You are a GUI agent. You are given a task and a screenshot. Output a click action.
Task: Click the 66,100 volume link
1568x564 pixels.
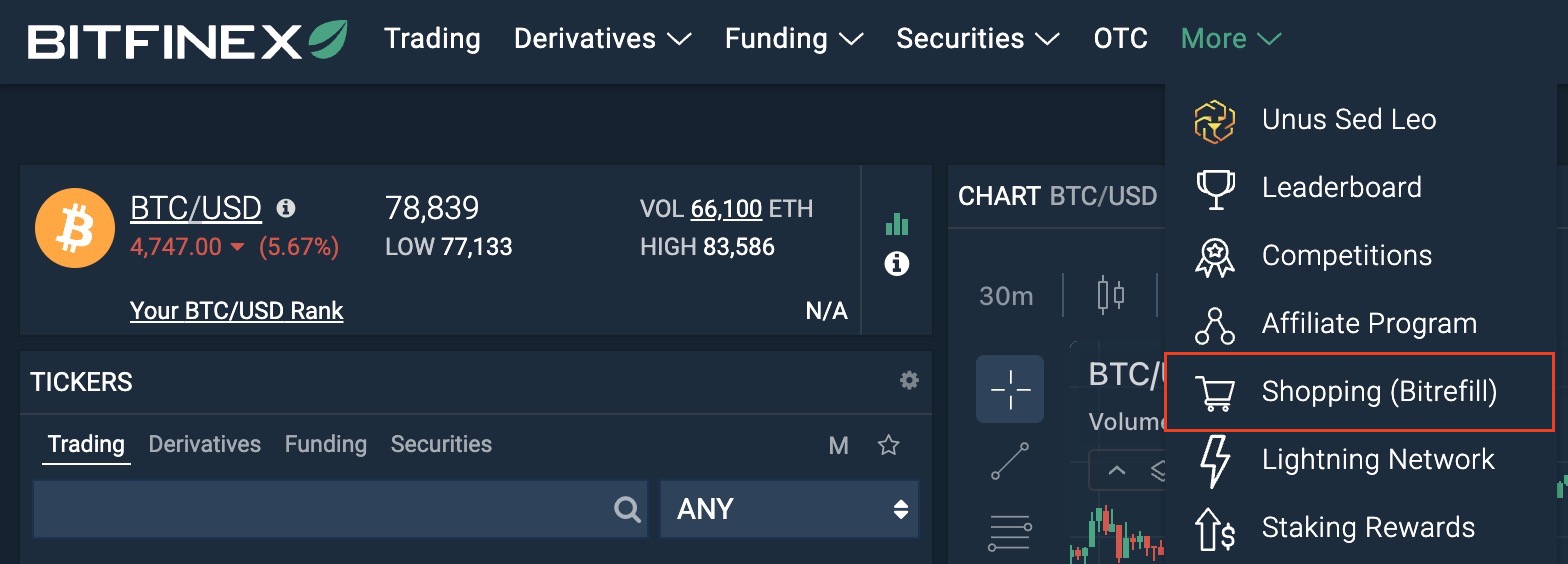pos(727,209)
